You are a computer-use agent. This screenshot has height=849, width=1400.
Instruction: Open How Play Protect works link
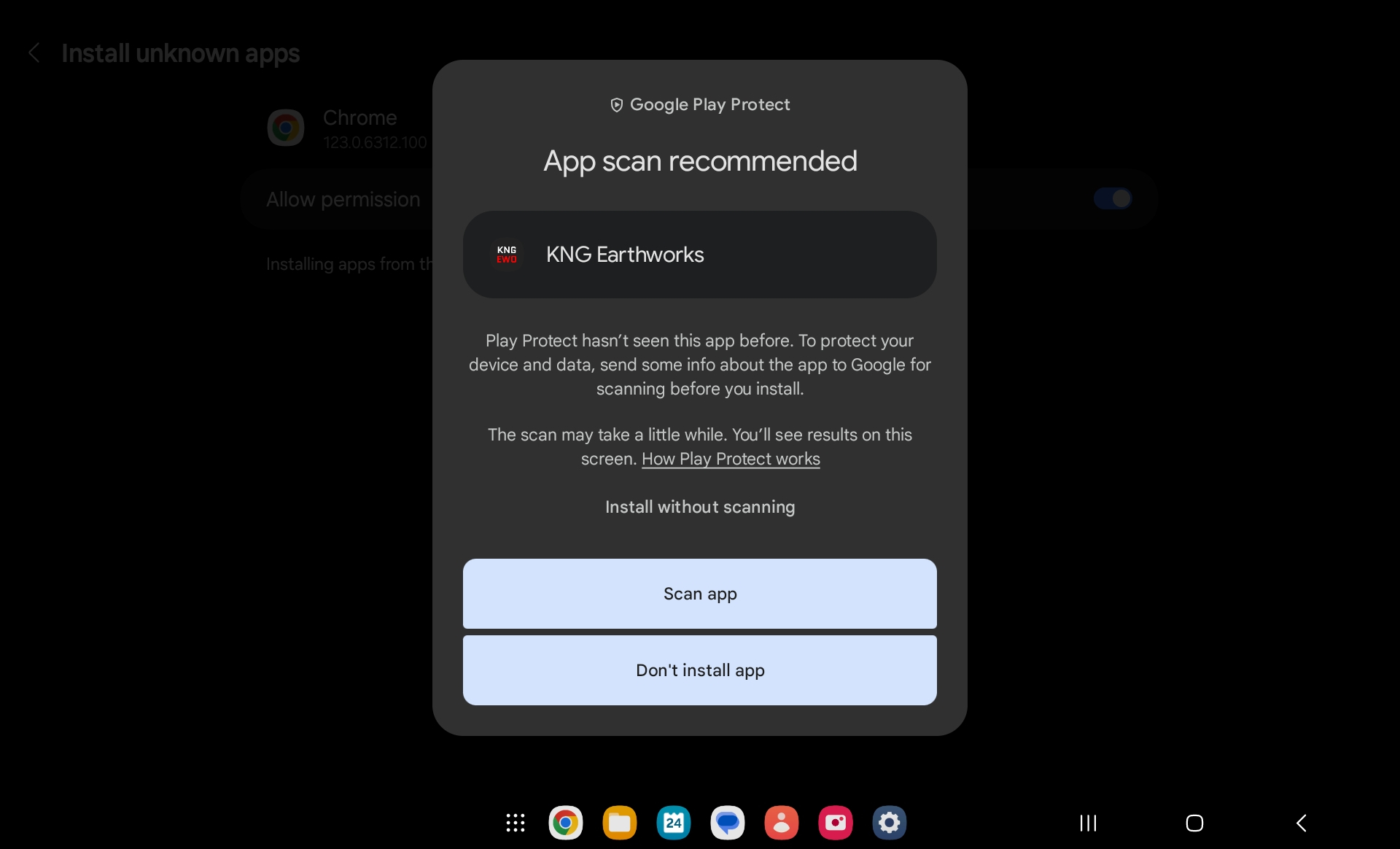731,459
